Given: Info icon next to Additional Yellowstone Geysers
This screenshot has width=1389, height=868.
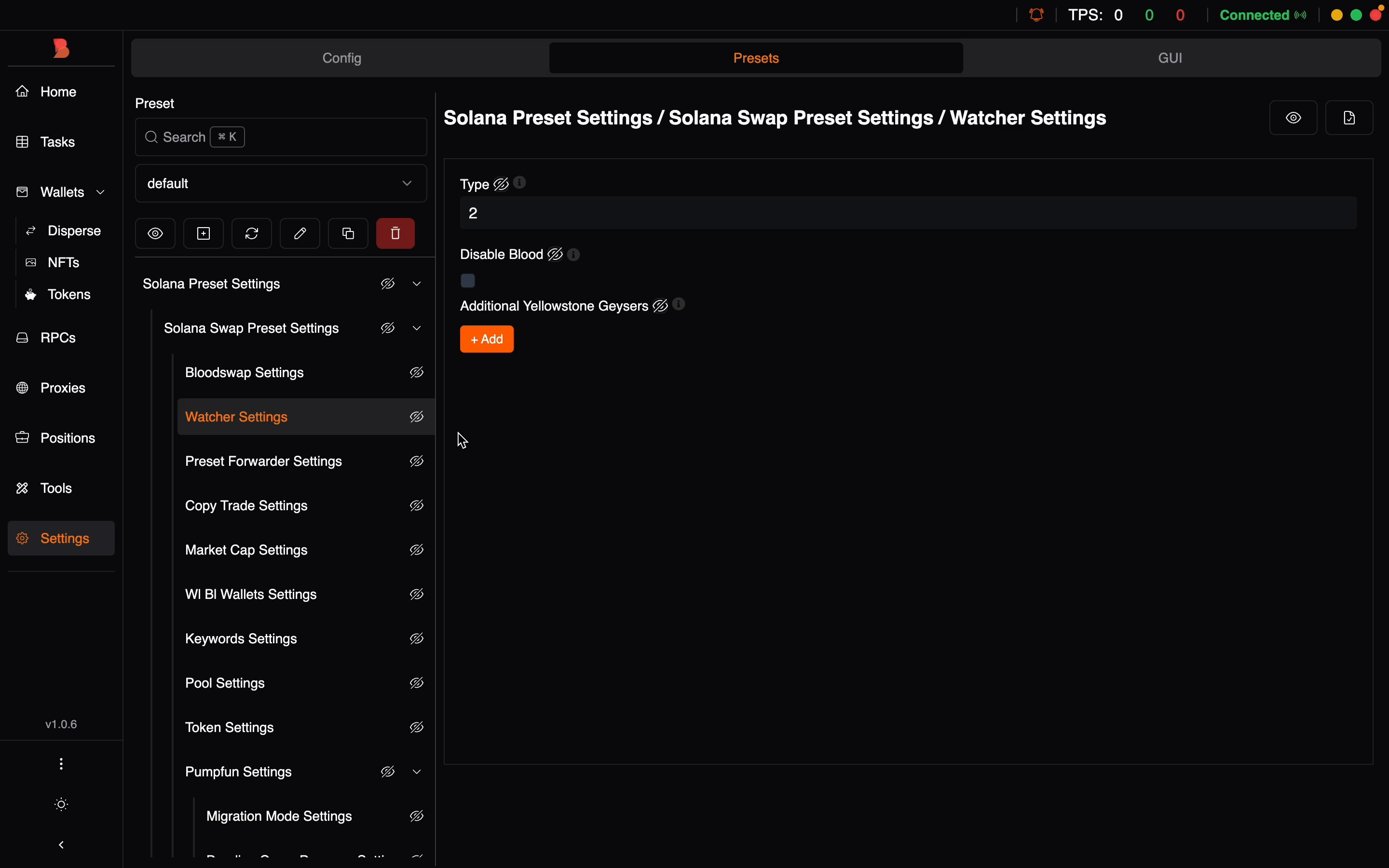Looking at the screenshot, I should click(680, 305).
